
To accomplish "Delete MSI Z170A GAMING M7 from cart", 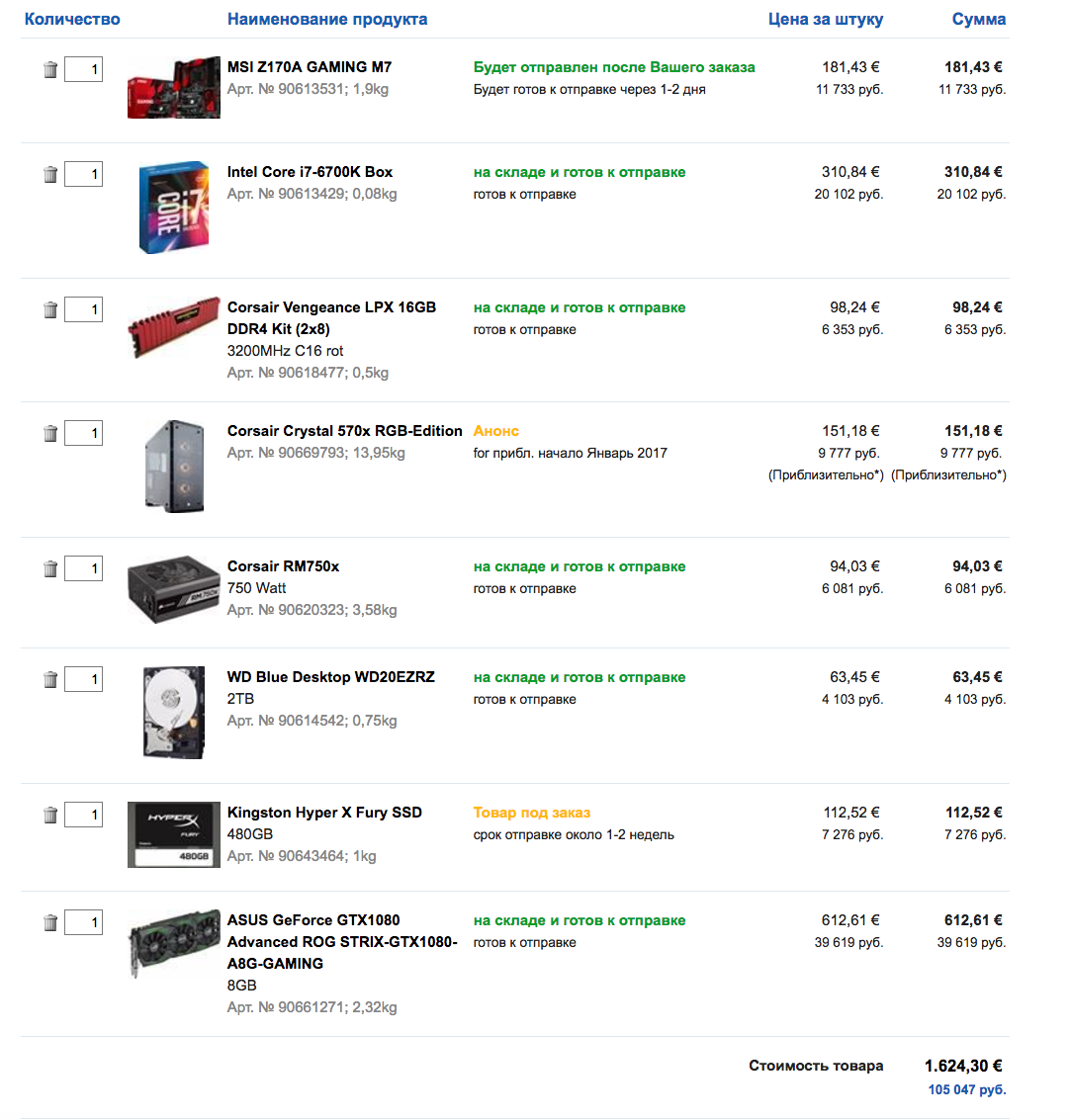I will point(50,69).
